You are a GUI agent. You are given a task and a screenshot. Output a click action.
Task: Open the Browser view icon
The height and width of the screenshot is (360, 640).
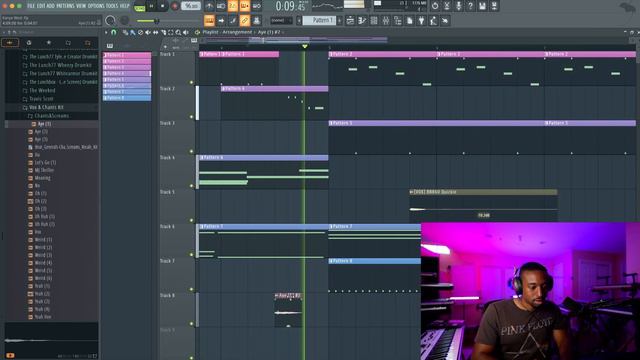[398, 20]
